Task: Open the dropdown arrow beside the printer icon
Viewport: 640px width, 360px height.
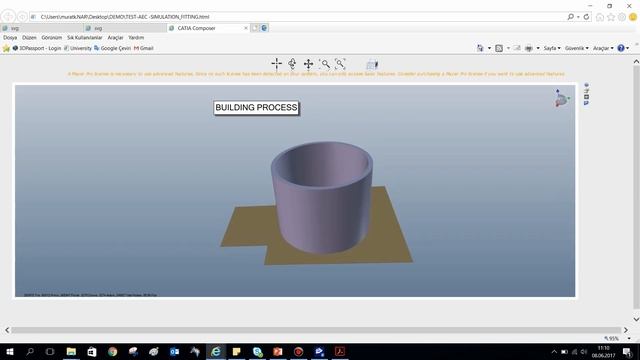Action: 538,48
